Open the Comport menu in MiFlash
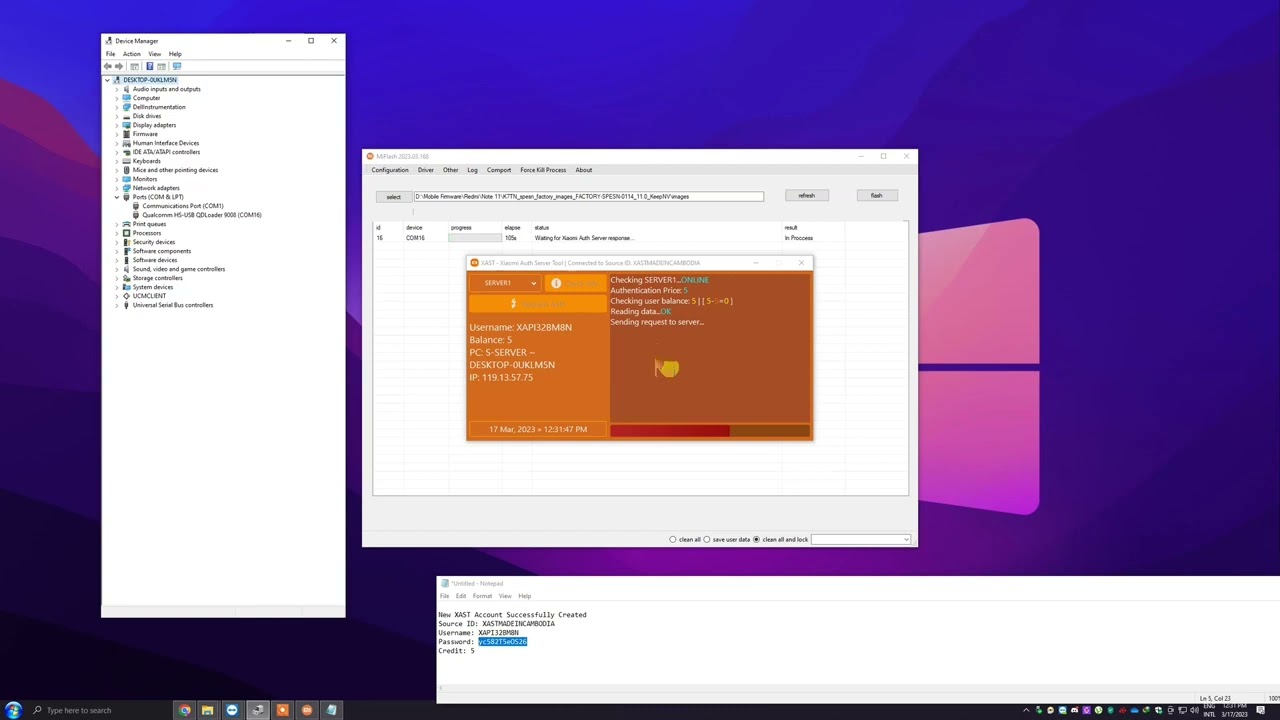 tap(499, 170)
